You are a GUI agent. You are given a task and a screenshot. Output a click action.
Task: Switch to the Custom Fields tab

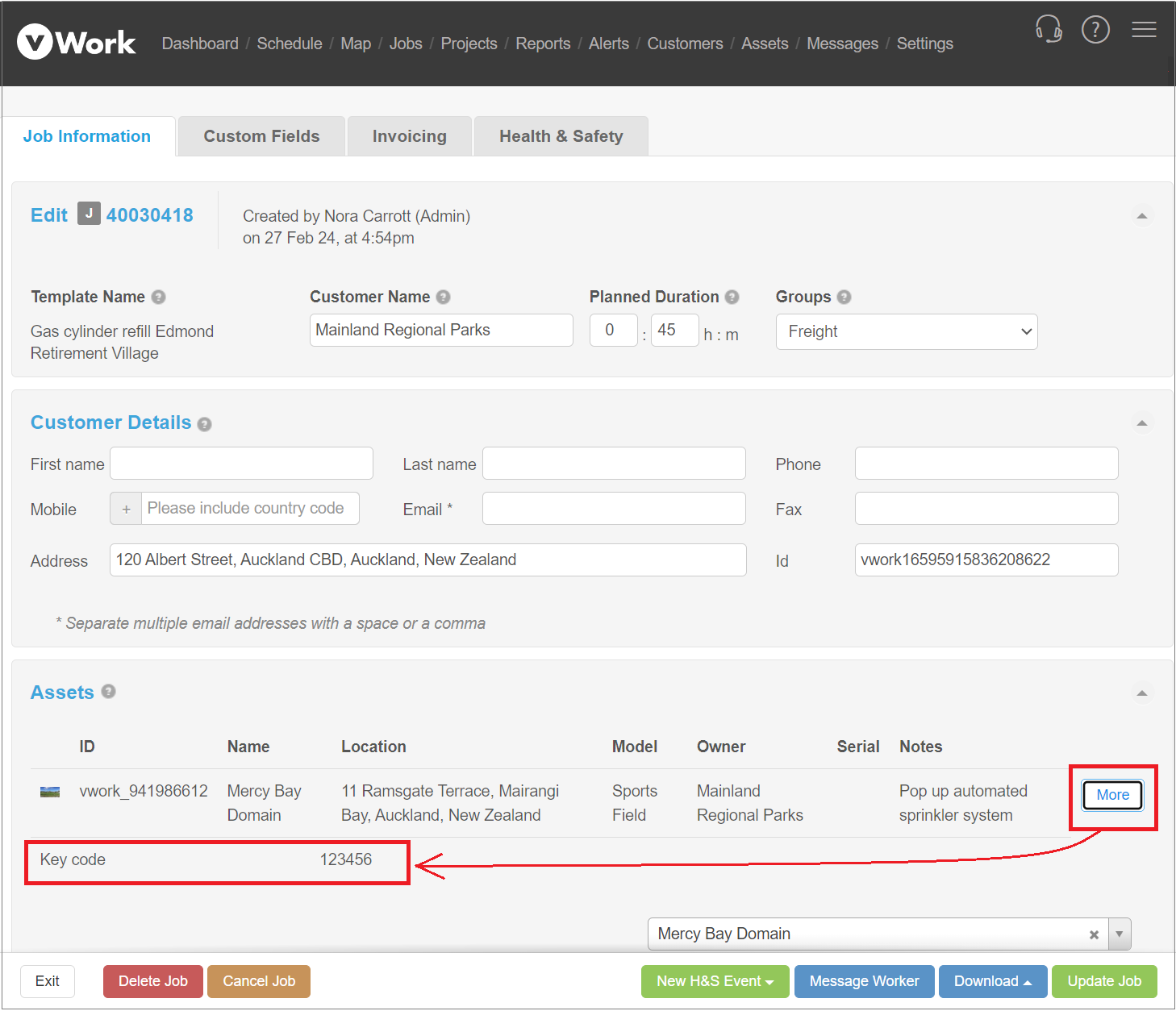[x=261, y=135]
